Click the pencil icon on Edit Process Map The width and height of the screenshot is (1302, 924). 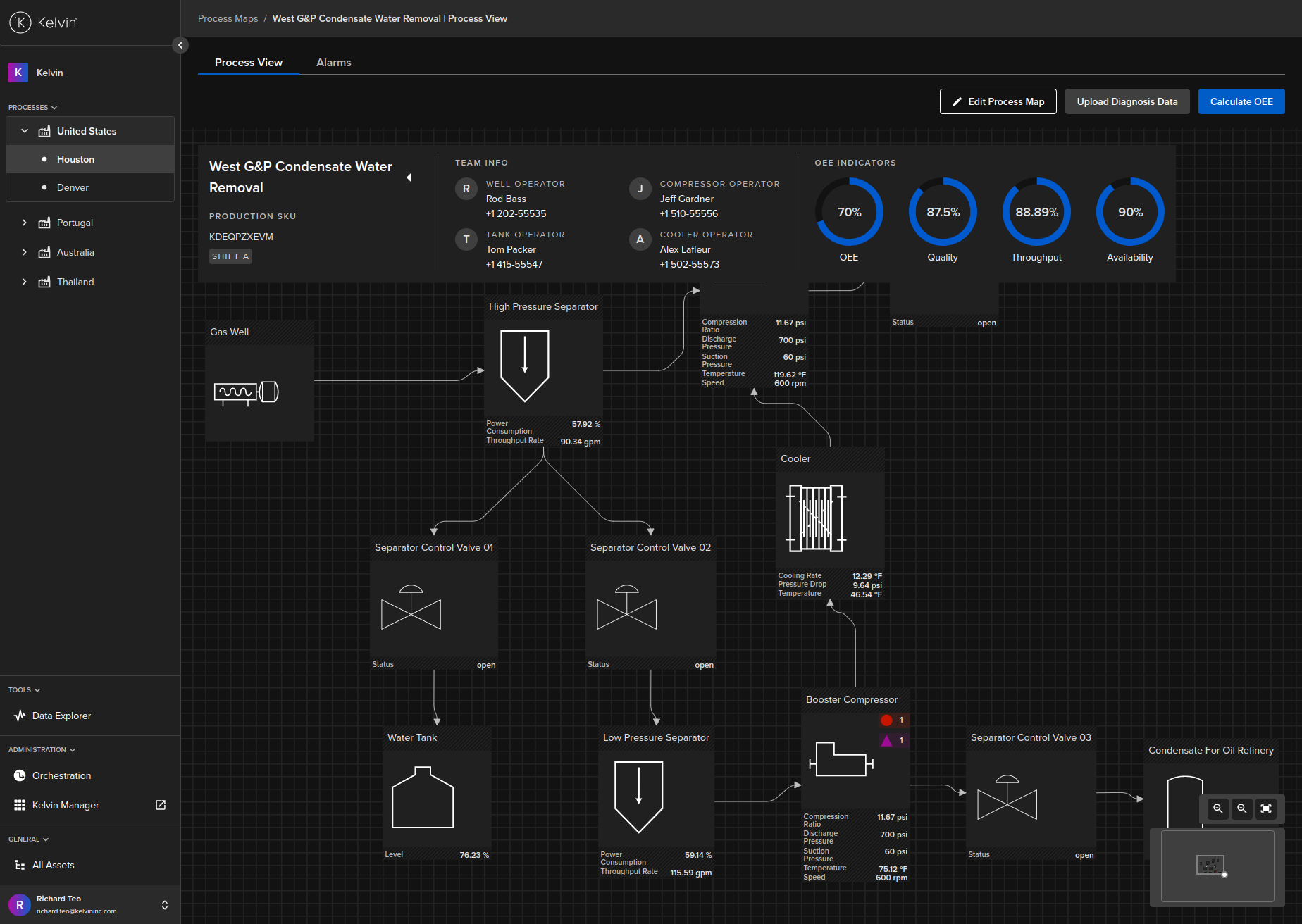point(958,101)
